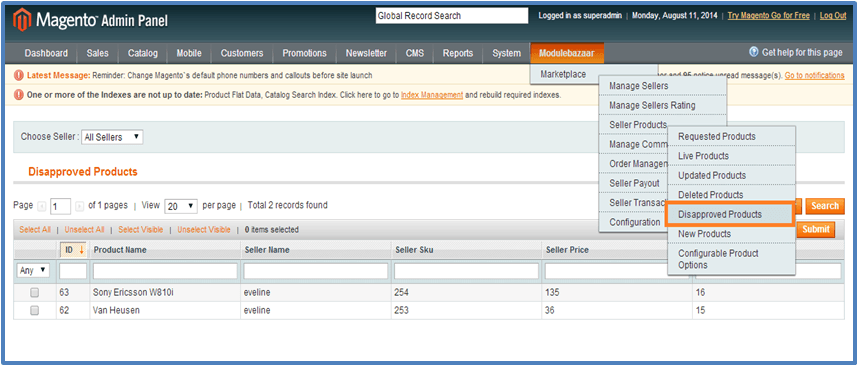Click Try Magento Go for Free link
This screenshot has height=367, width=858.
coord(768,16)
